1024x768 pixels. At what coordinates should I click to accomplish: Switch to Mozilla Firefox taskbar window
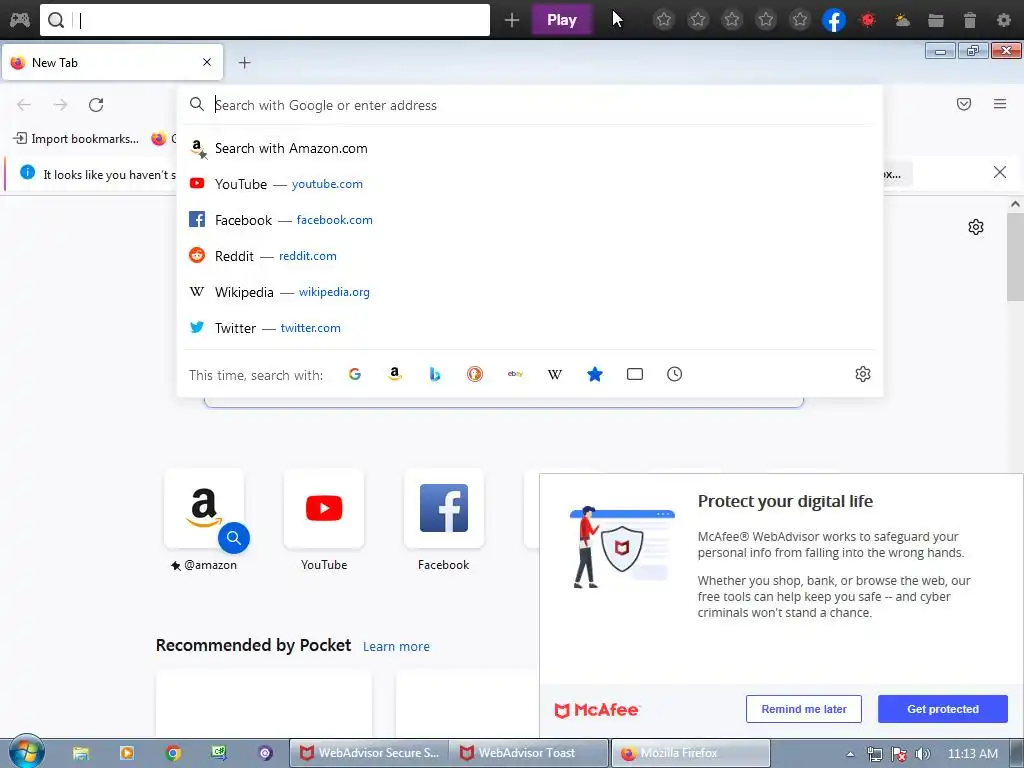690,753
